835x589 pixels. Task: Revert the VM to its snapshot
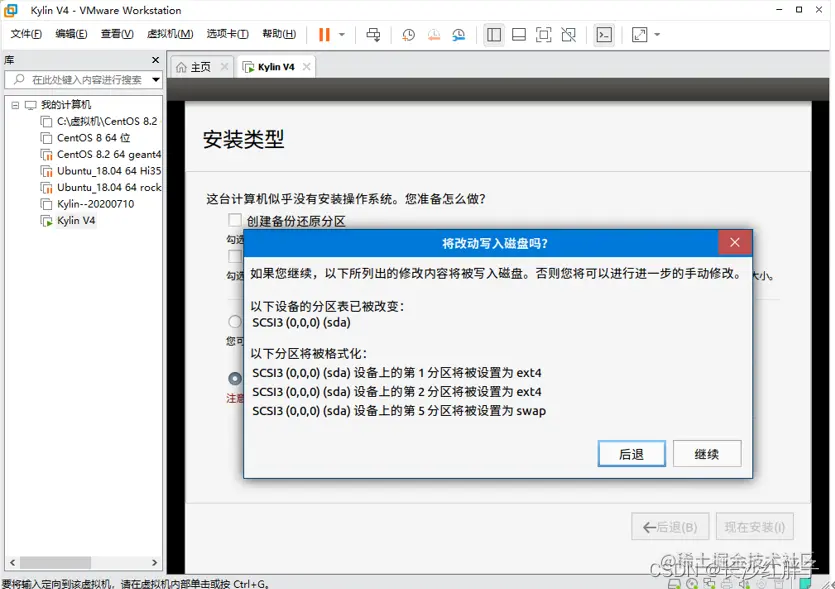(433, 34)
